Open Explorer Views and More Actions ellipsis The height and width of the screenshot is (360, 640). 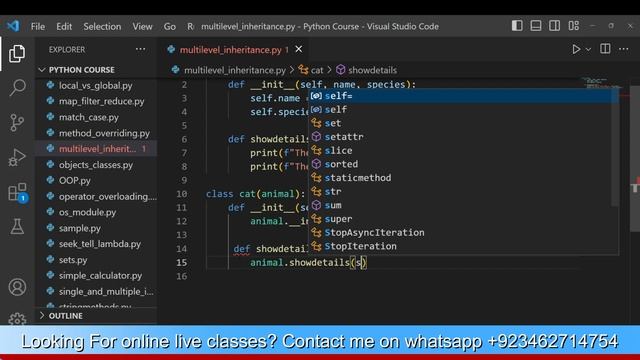(140, 49)
